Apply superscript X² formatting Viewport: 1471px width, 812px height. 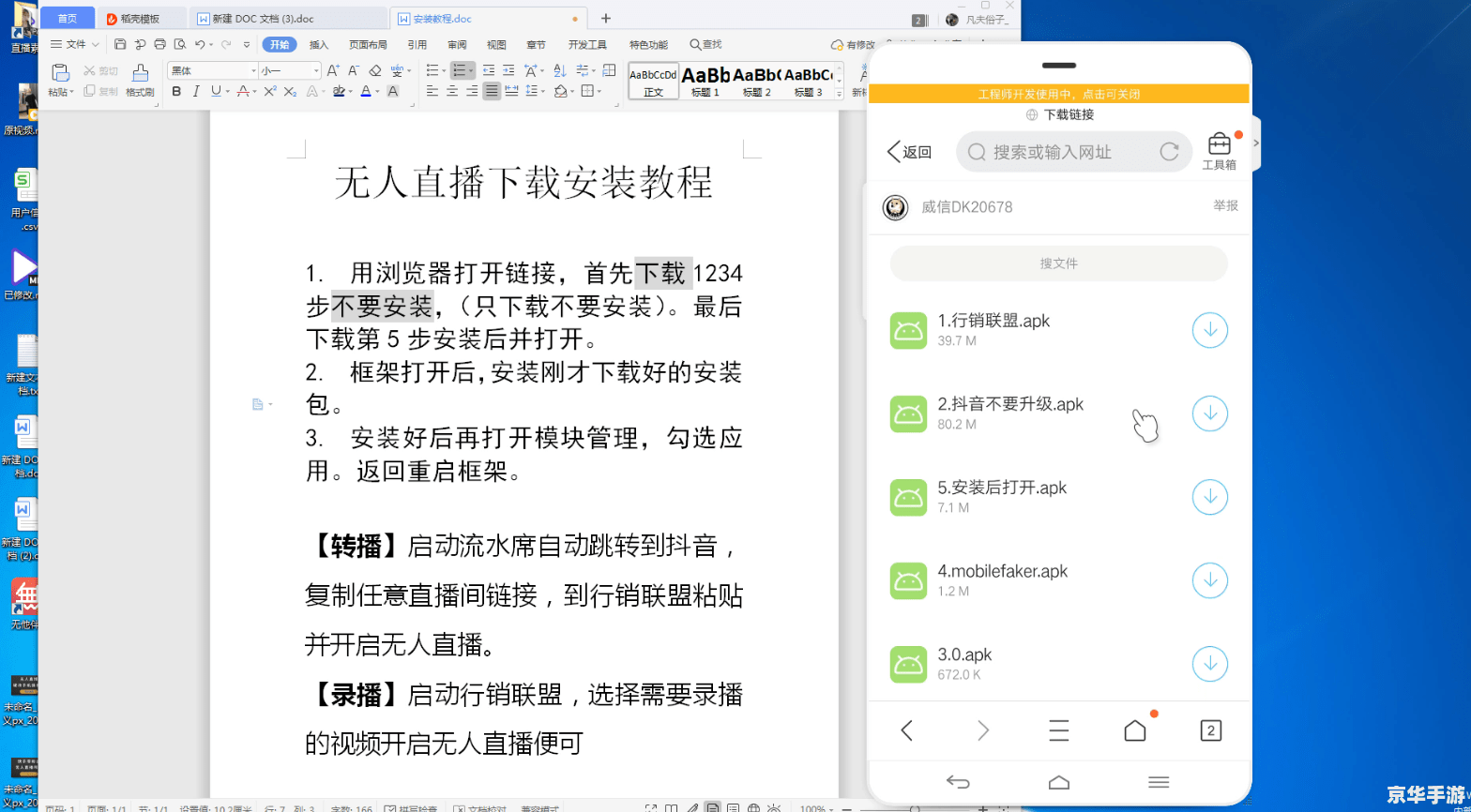[x=269, y=91]
